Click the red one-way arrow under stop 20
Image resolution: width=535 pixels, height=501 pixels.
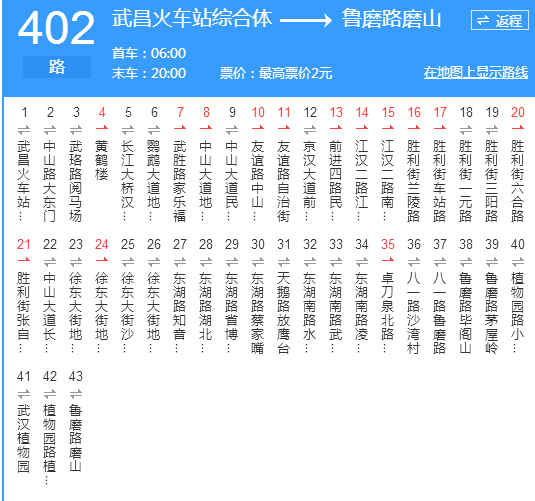(518, 128)
